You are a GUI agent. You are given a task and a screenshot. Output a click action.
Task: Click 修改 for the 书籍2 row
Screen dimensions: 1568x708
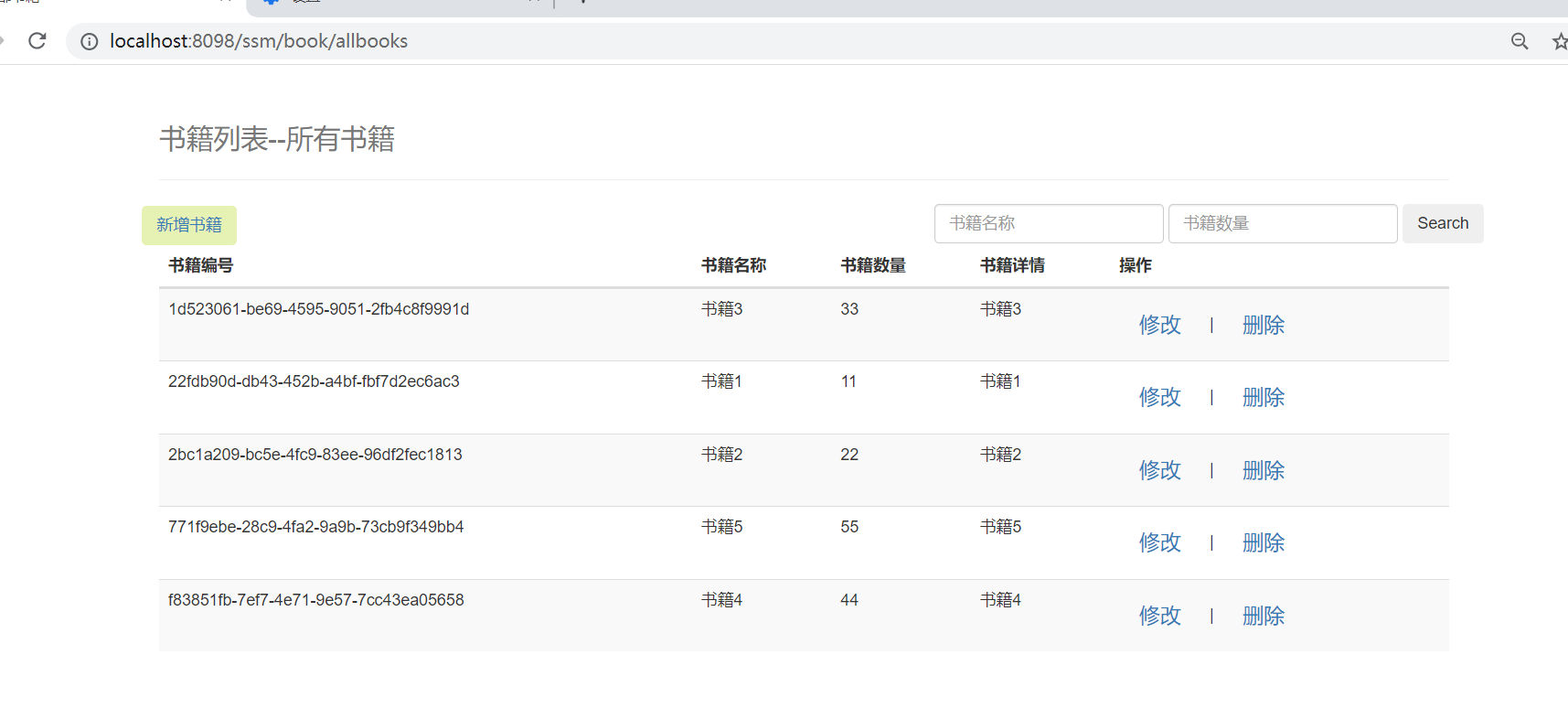1160,470
